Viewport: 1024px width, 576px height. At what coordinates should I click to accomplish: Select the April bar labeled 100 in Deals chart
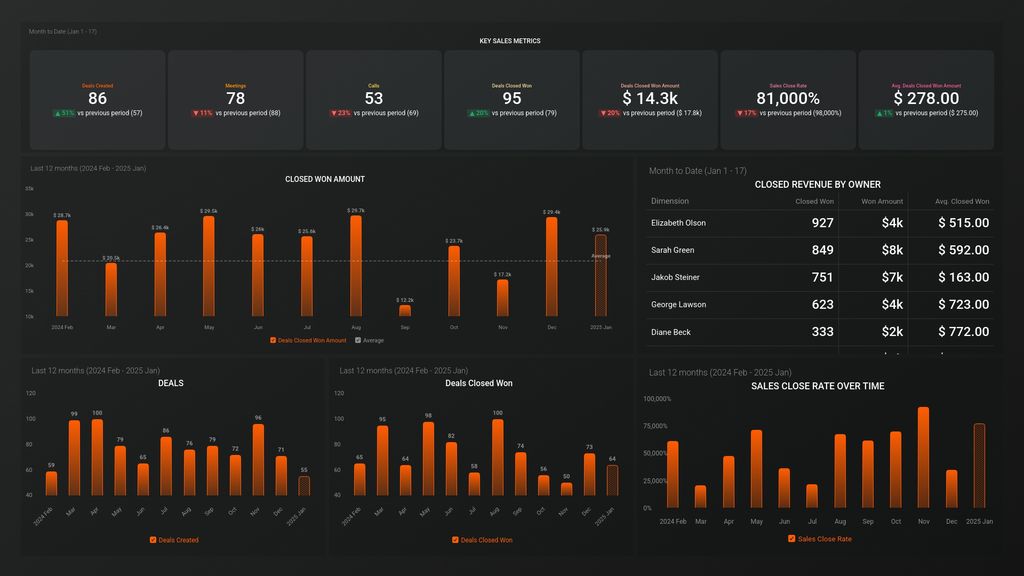coord(97,457)
